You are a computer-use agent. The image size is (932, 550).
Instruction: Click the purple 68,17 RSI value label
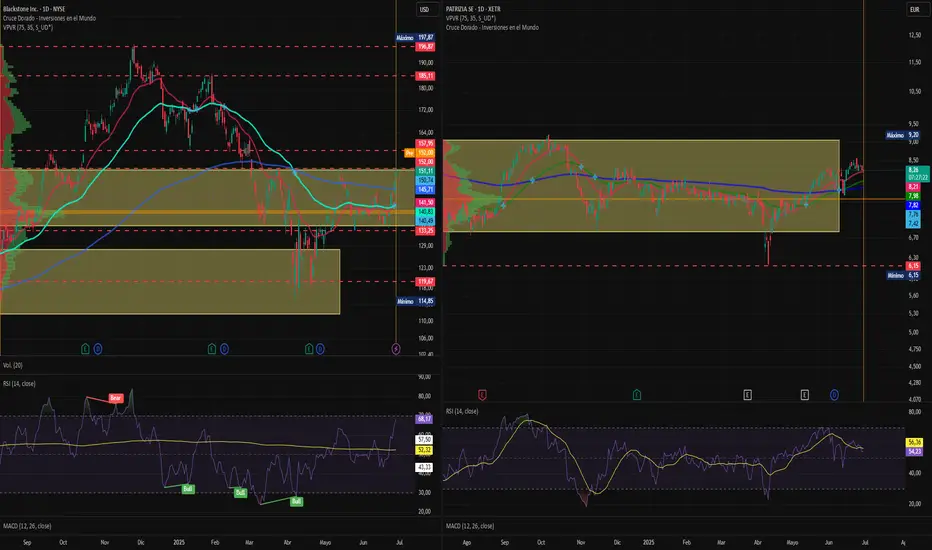[x=423, y=419]
